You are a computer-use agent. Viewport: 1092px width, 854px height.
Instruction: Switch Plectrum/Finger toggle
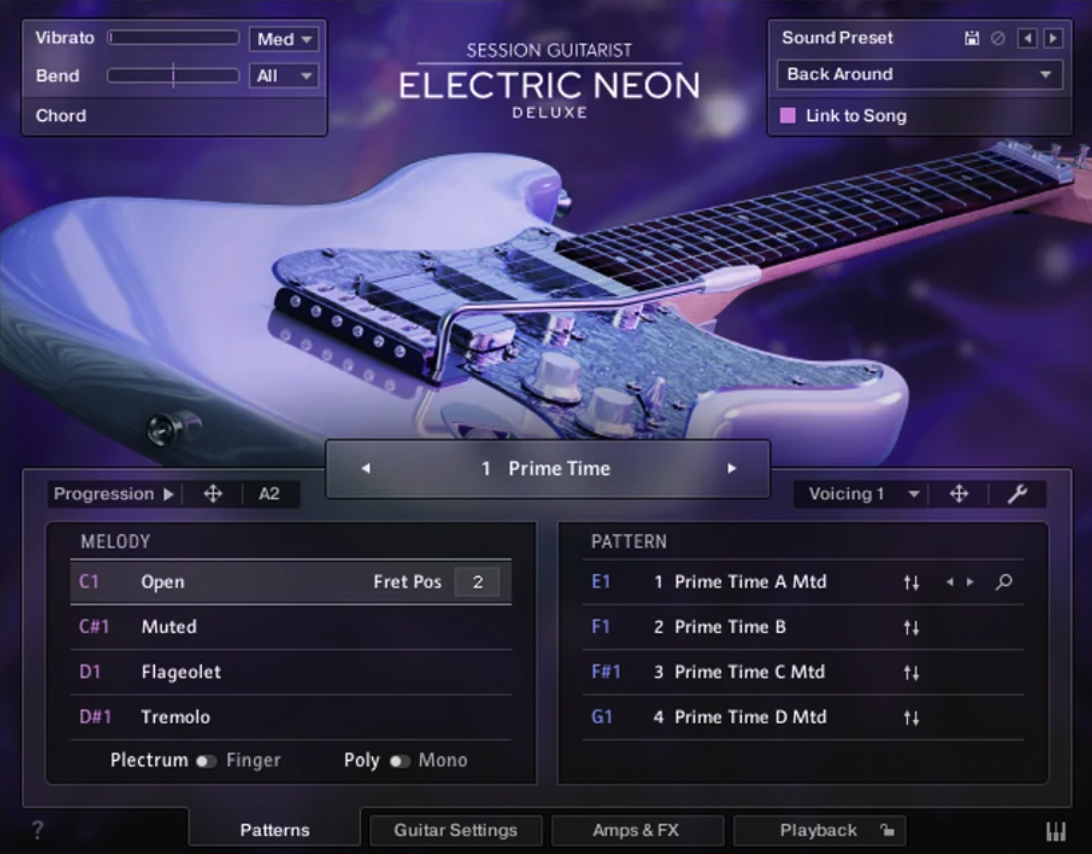(205, 761)
